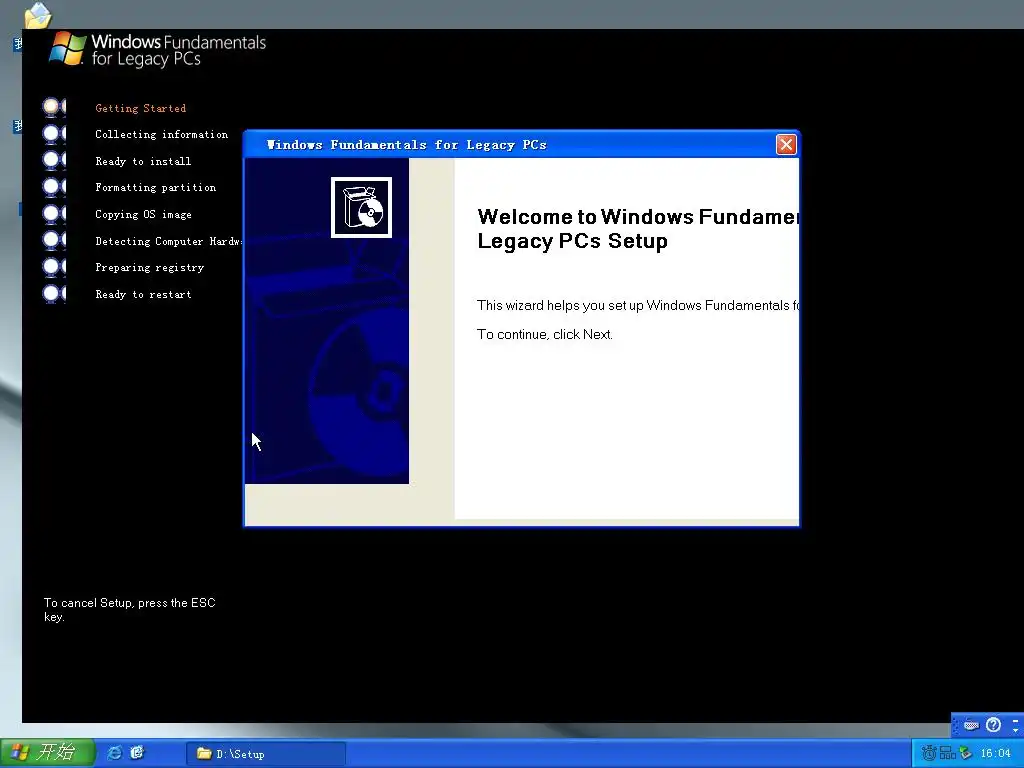
Task: Click the 'Getting Started' step text
Action: pos(140,108)
